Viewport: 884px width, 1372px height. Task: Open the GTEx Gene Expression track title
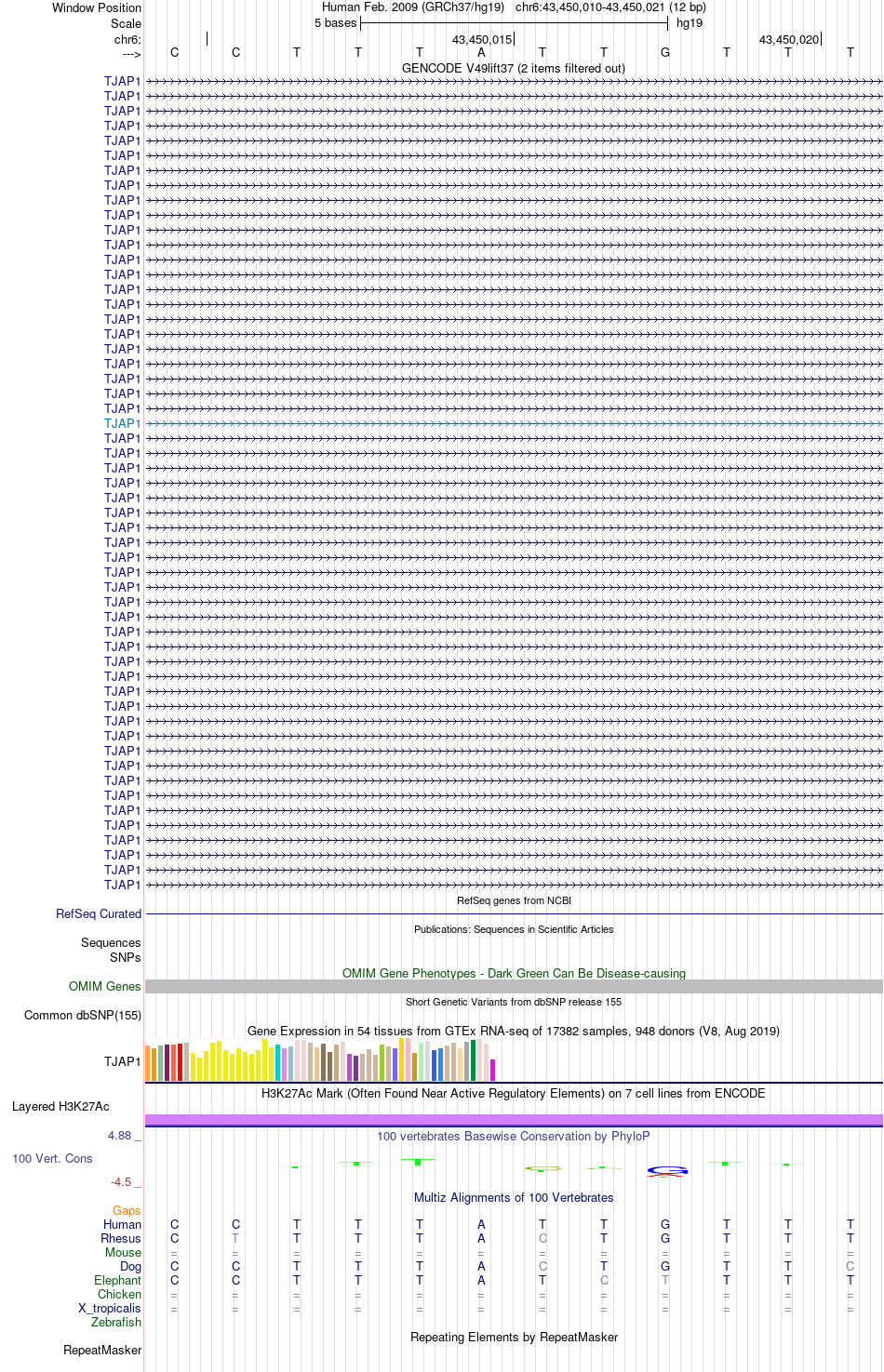[514, 1031]
